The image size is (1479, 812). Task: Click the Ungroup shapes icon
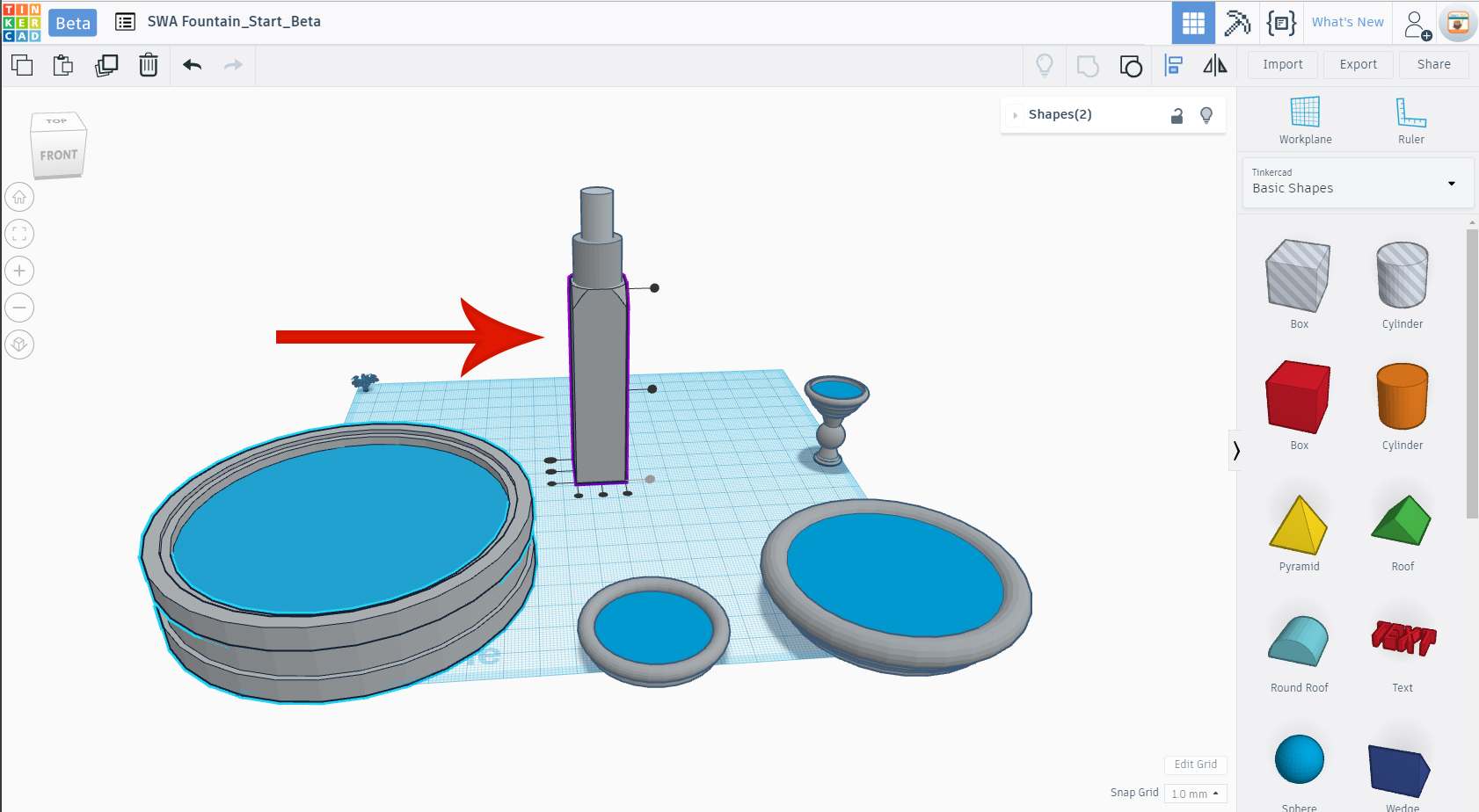point(1131,66)
